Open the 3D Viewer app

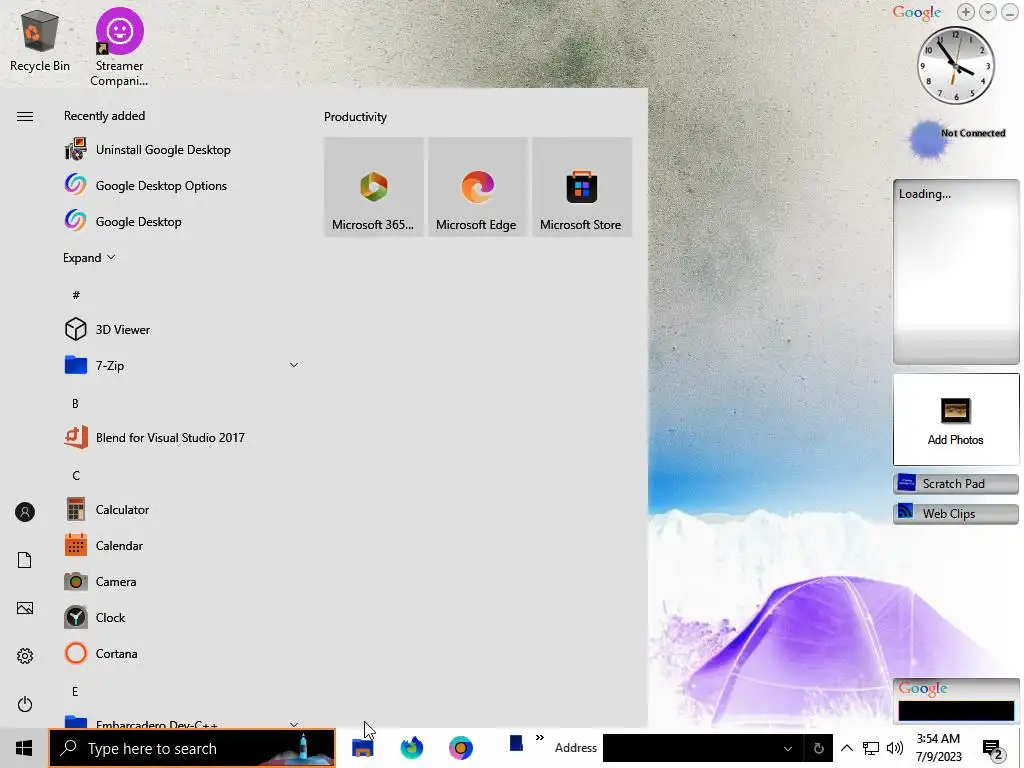coord(182,329)
